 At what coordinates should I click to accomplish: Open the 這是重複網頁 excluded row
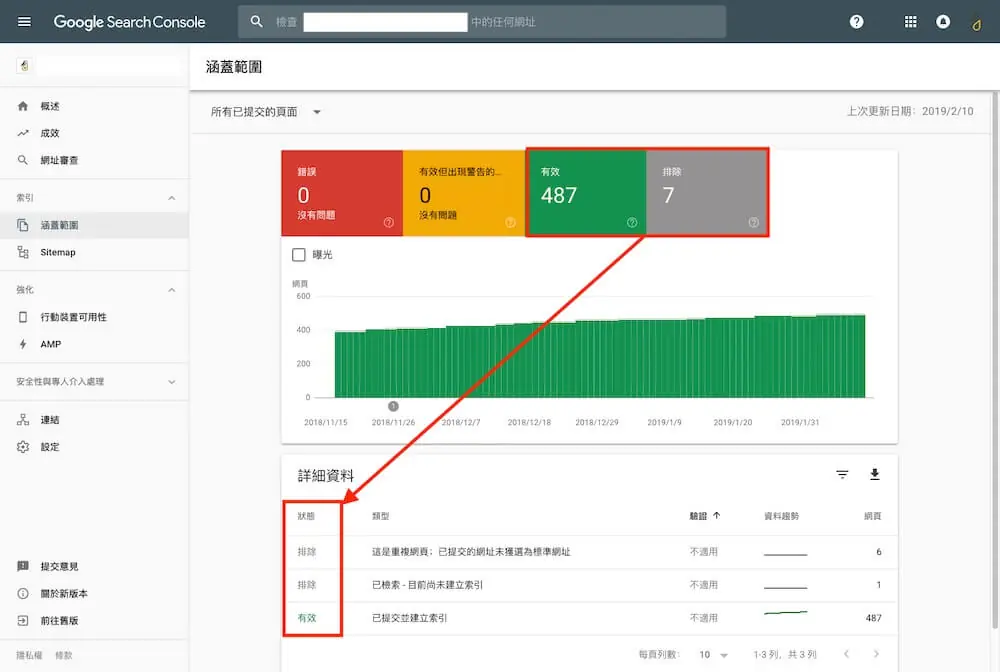(x=589, y=551)
